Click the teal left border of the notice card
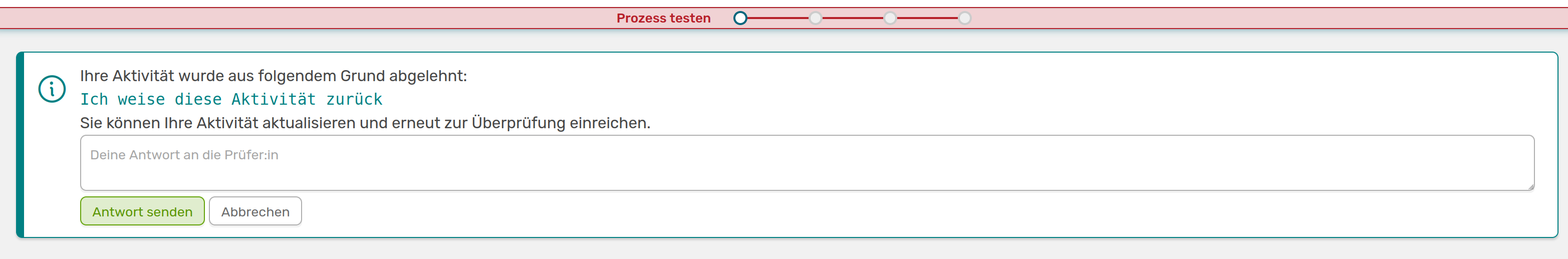Image resolution: width=1568 pixels, height=259 pixels. pos(20,145)
